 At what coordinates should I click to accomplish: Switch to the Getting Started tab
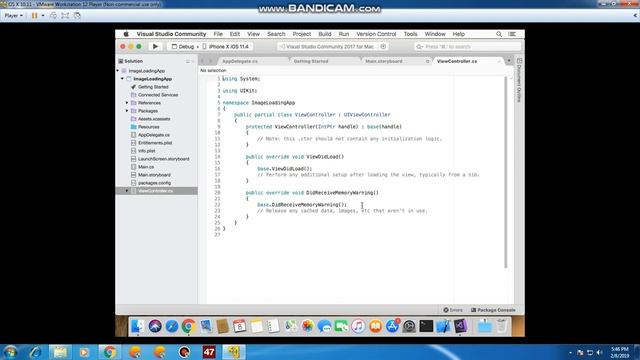point(311,61)
